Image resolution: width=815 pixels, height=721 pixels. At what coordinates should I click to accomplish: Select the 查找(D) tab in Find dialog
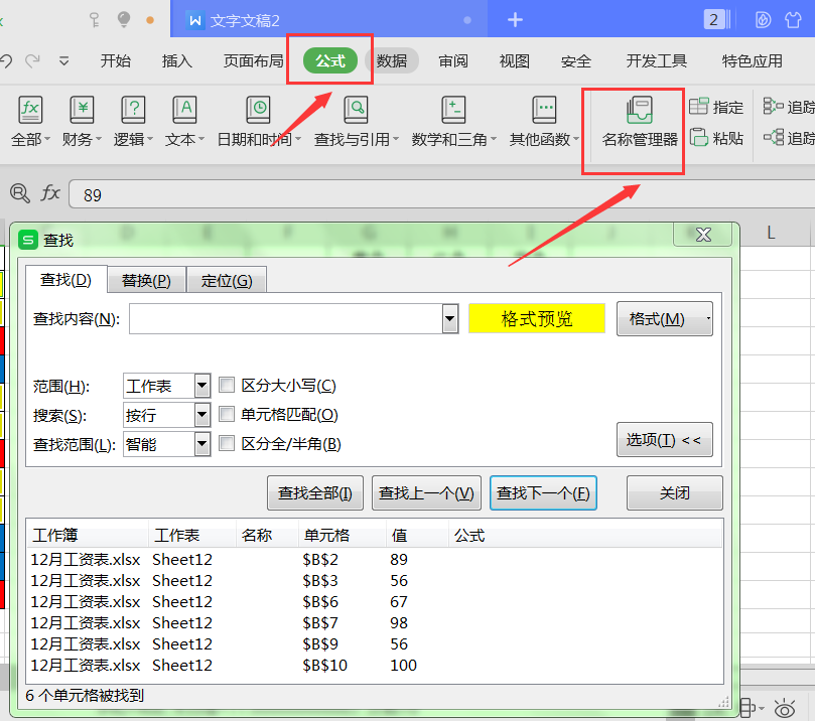coord(66,280)
